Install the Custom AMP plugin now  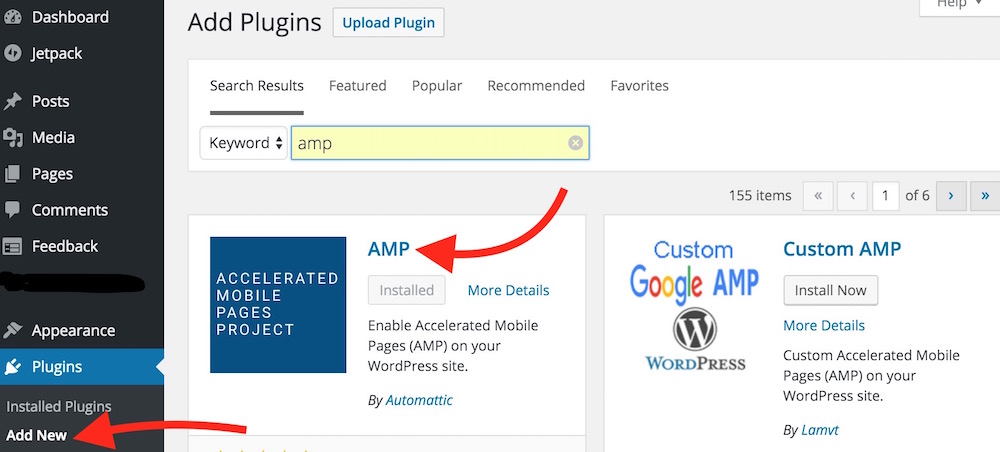[x=830, y=290]
